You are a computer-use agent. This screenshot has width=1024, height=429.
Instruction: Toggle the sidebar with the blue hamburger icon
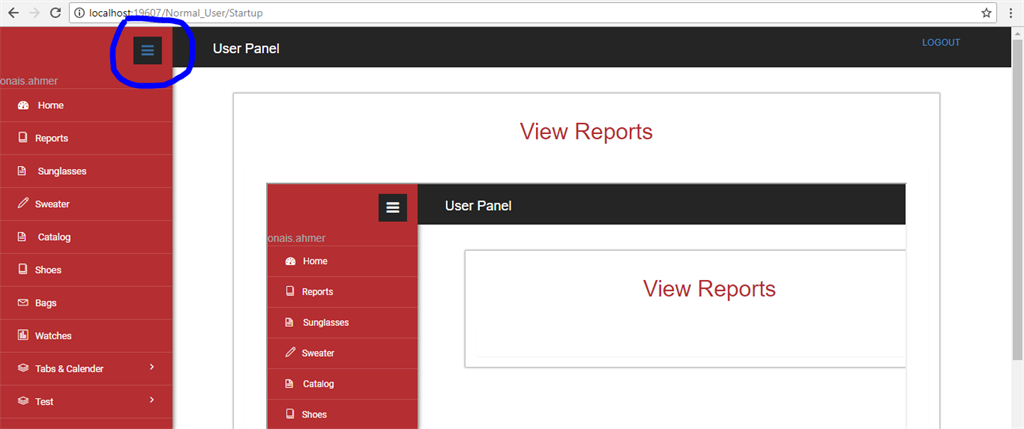tap(148, 50)
